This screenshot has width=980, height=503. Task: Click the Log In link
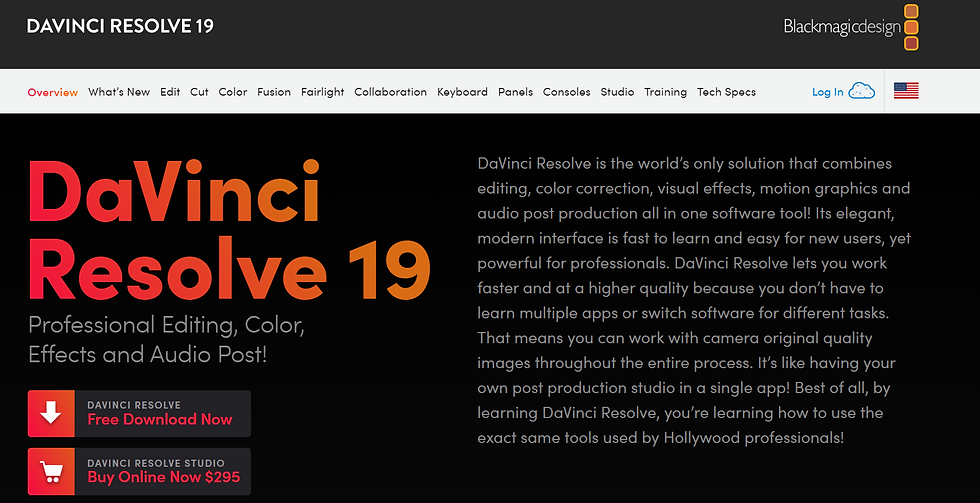coord(828,92)
